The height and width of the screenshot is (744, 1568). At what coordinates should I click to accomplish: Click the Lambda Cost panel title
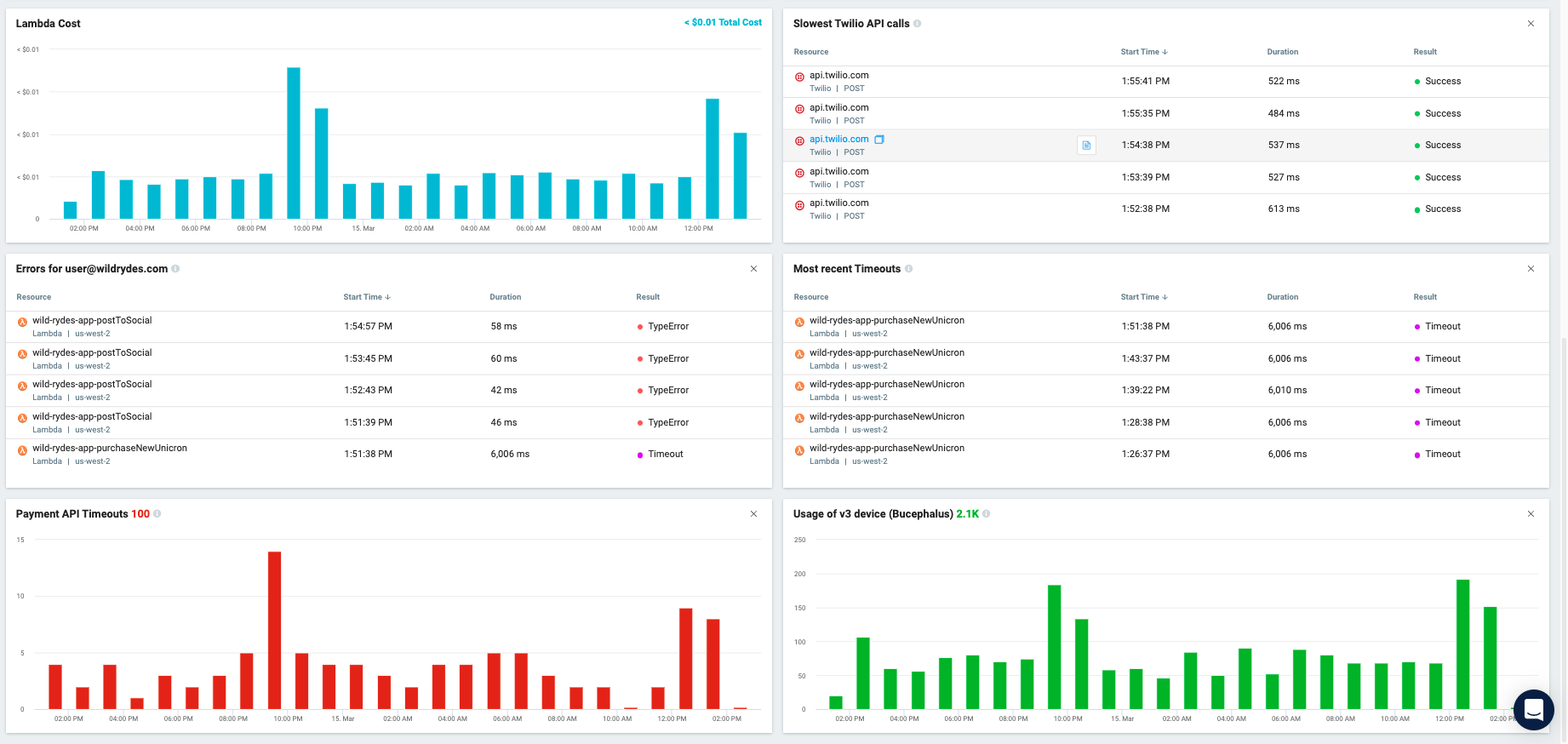pos(49,24)
